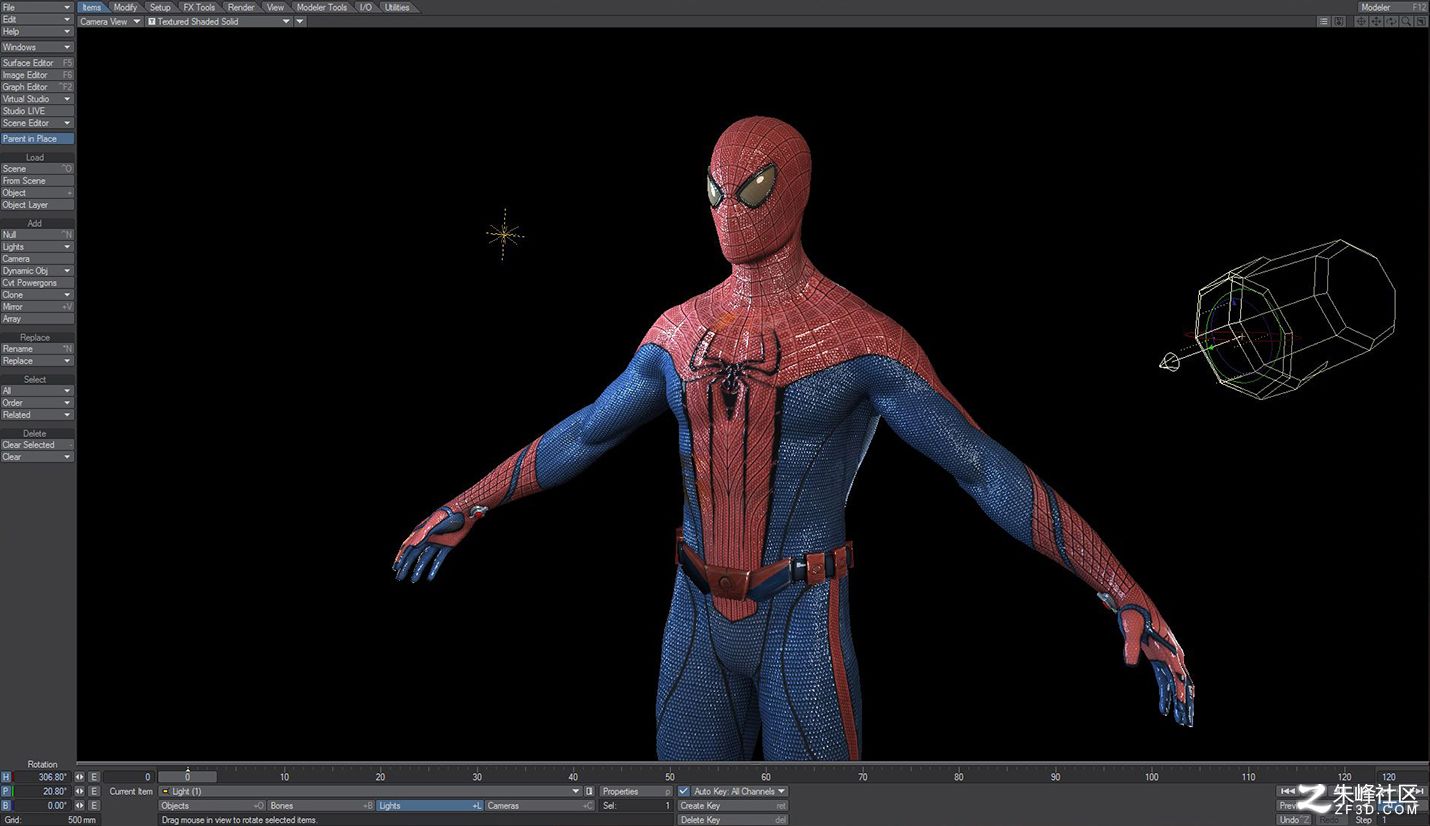Click the viewport Move (pan) icon
The height and width of the screenshot is (826, 1430).
pyautogui.click(x=1376, y=21)
